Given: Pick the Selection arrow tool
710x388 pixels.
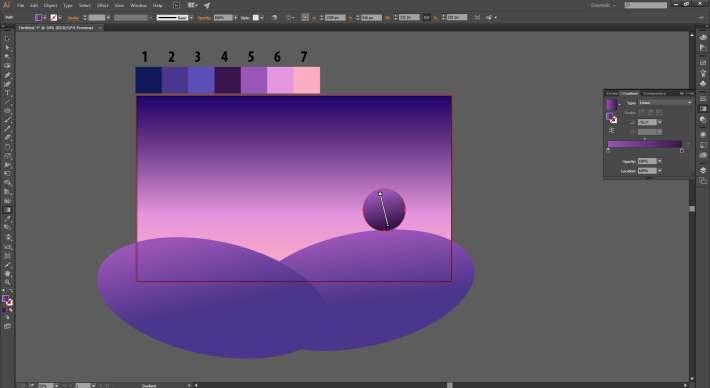Looking at the screenshot, I should tap(7, 38).
